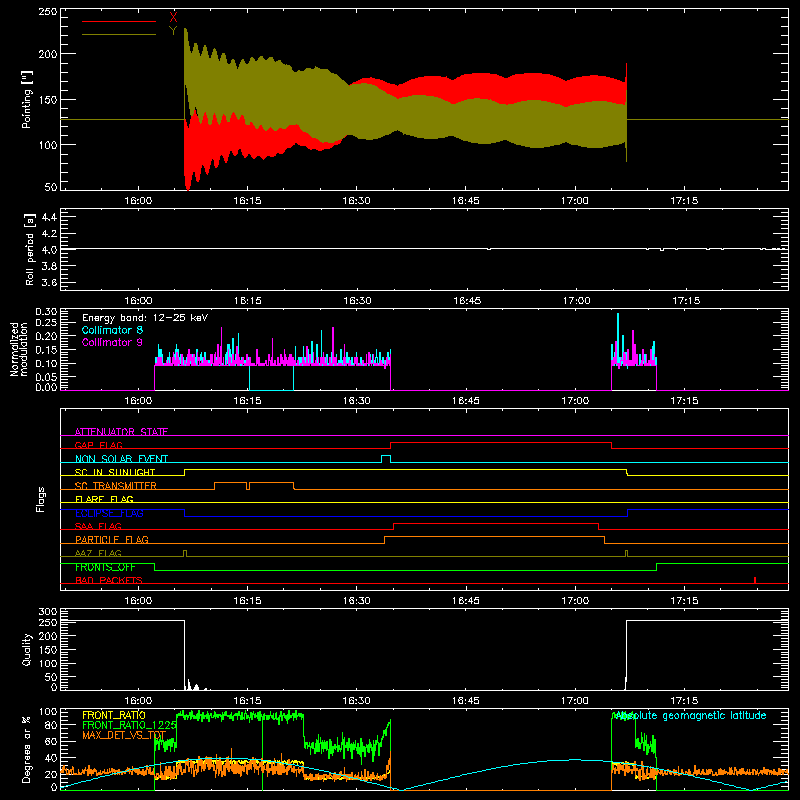Screen dimensions: 800x800
Task: Click the red BAD_PACKETS spike near 17:25
Action: click(x=755, y=580)
